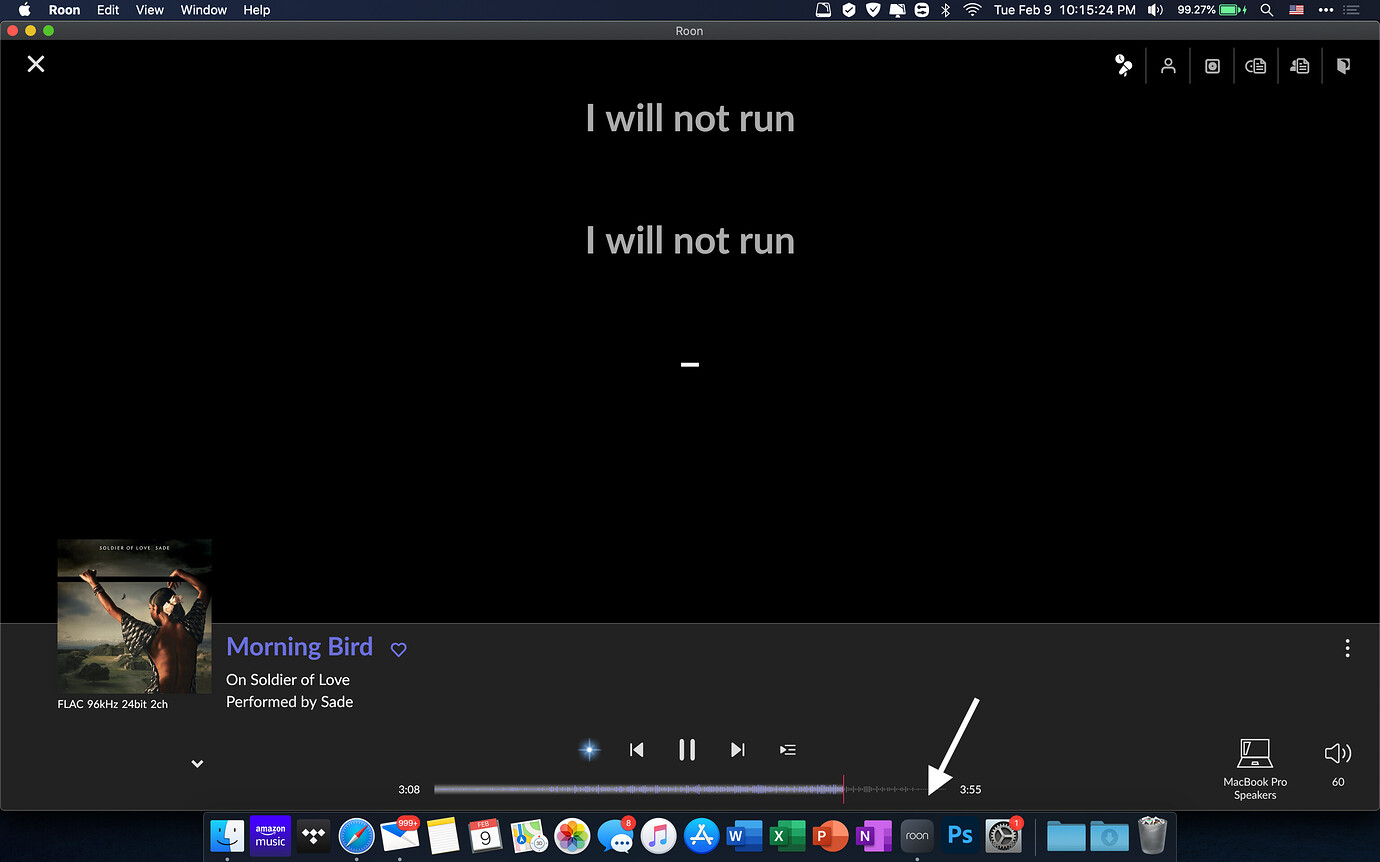
Task: Collapse now playing with the down chevron
Action: coord(197,763)
